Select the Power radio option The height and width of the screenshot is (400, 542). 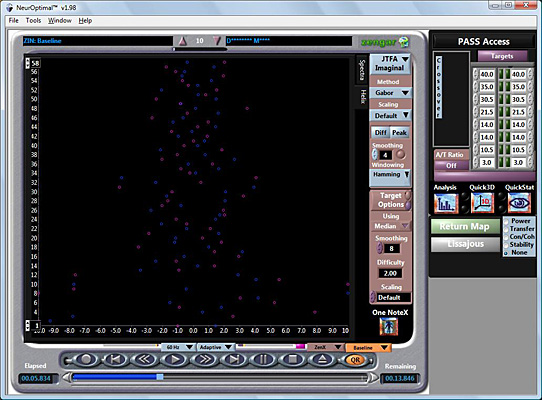(506, 221)
